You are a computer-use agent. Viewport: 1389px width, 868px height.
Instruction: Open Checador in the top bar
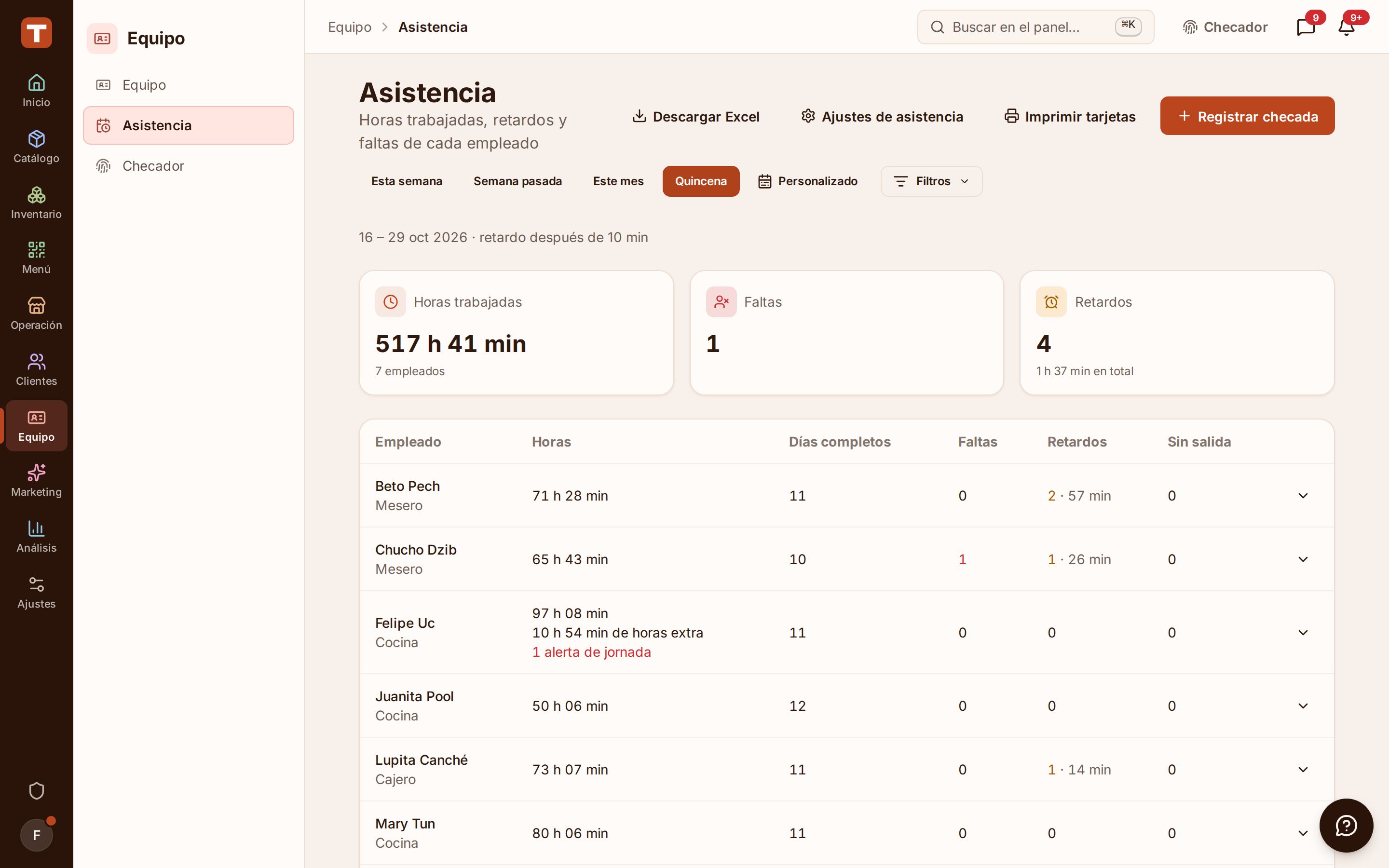(1225, 27)
